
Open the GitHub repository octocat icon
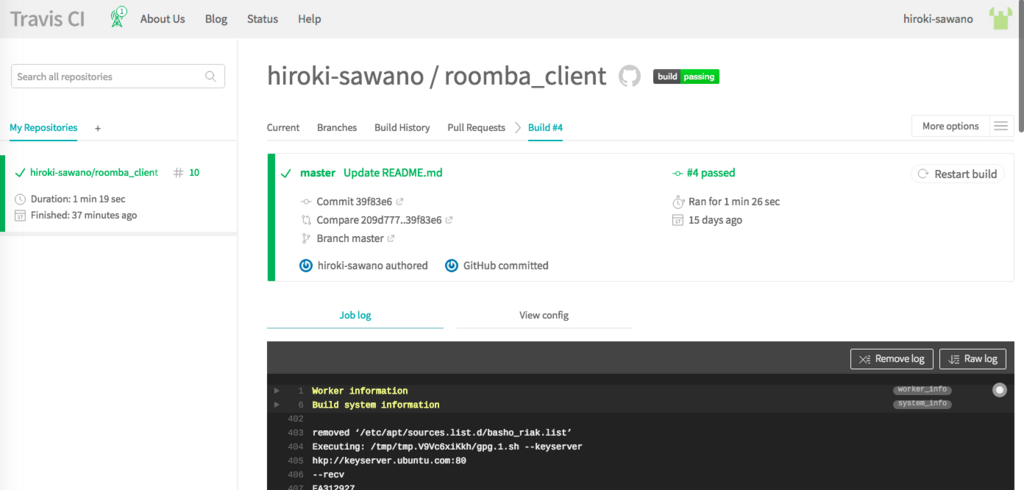click(630, 76)
